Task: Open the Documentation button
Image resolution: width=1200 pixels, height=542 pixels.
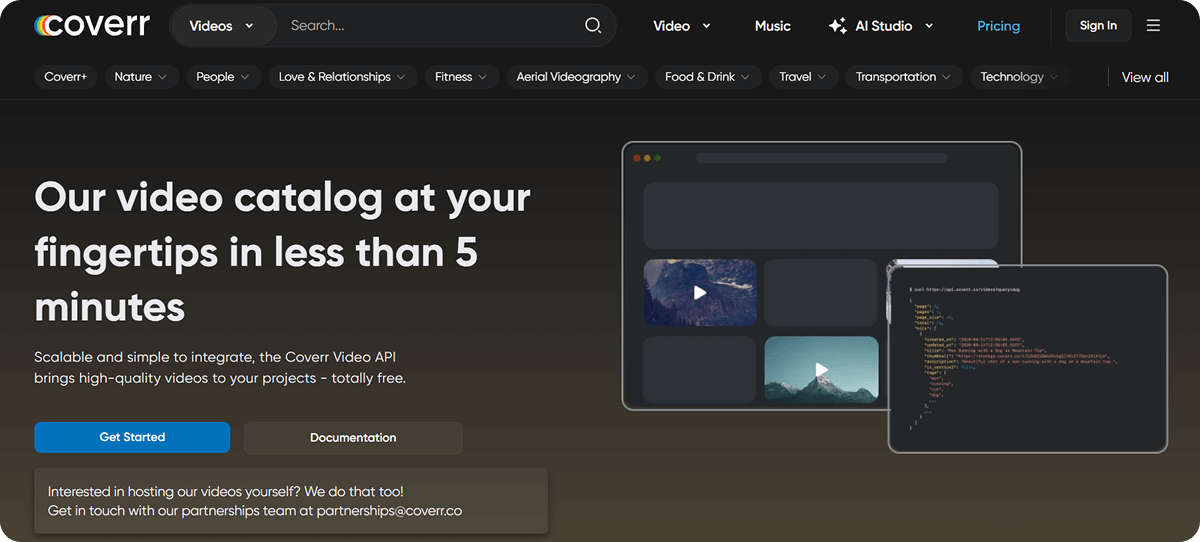Action: tap(353, 438)
